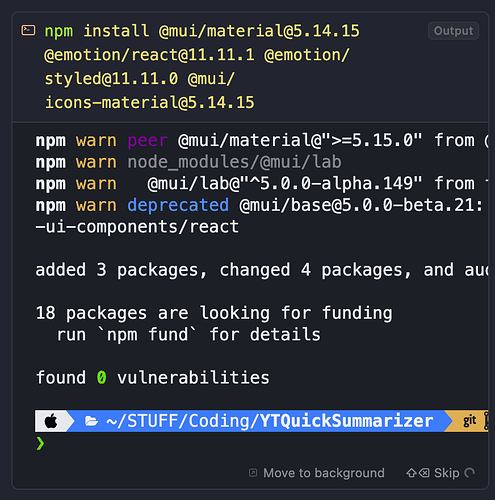Click the npm install @mui/material@5.14.15 command
This screenshot has height=500, width=495.
click(202, 31)
